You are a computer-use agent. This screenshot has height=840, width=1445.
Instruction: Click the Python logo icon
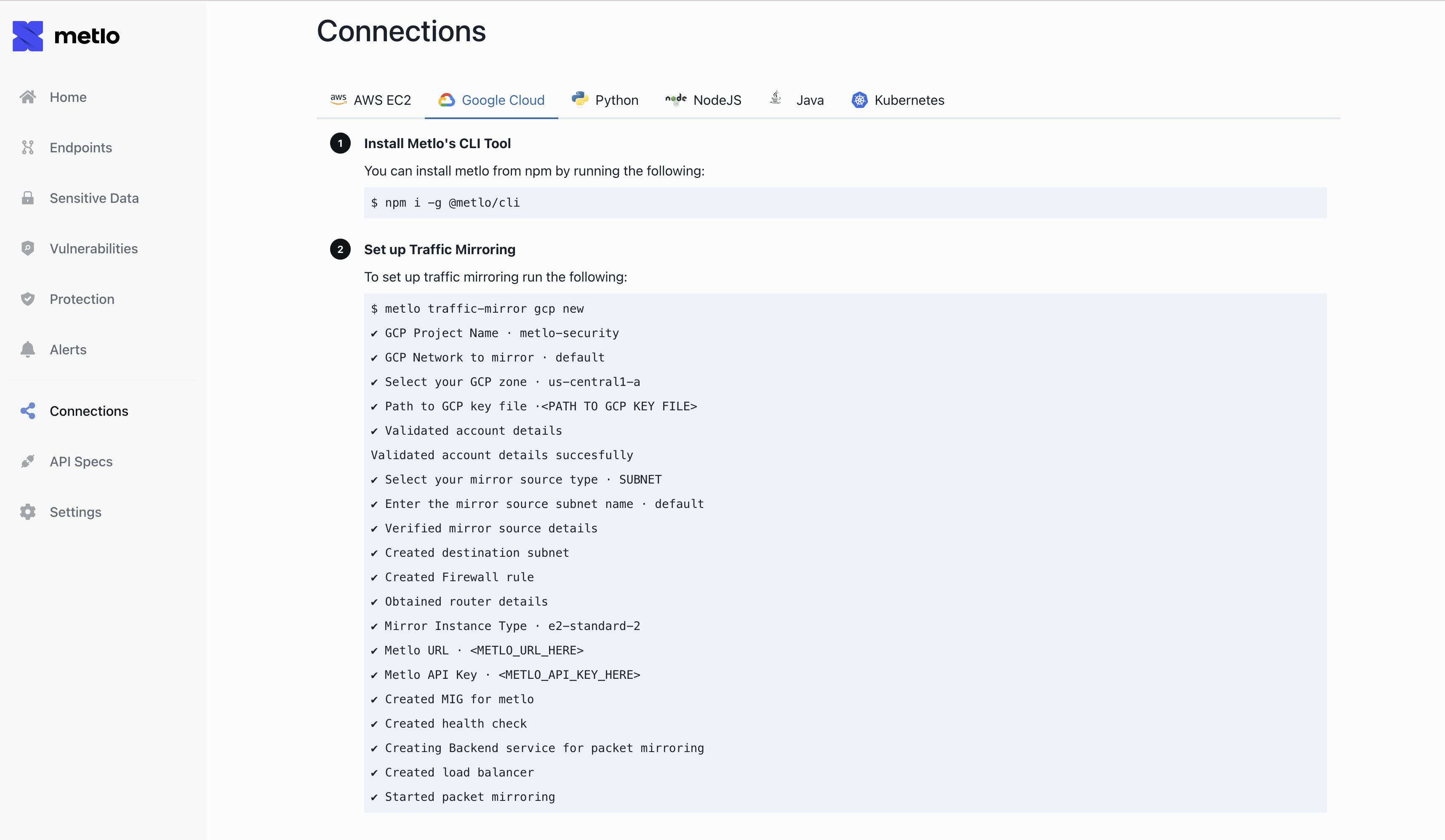click(x=580, y=98)
